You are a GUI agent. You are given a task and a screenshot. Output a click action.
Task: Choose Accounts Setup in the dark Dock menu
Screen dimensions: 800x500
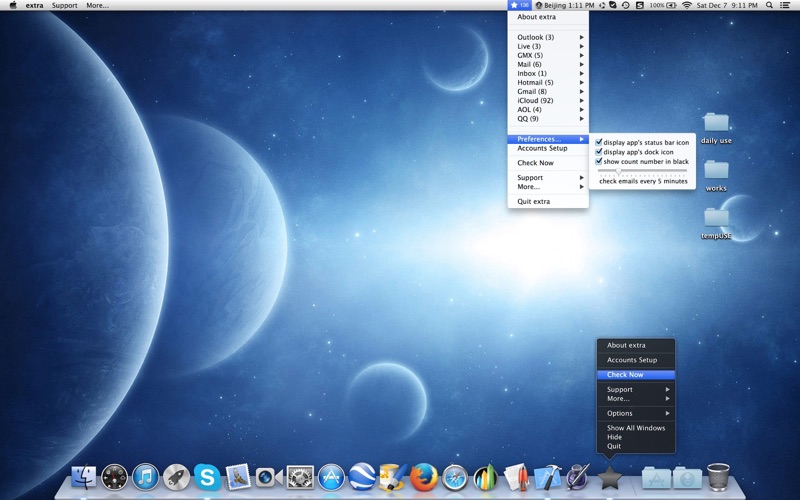click(636, 360)
